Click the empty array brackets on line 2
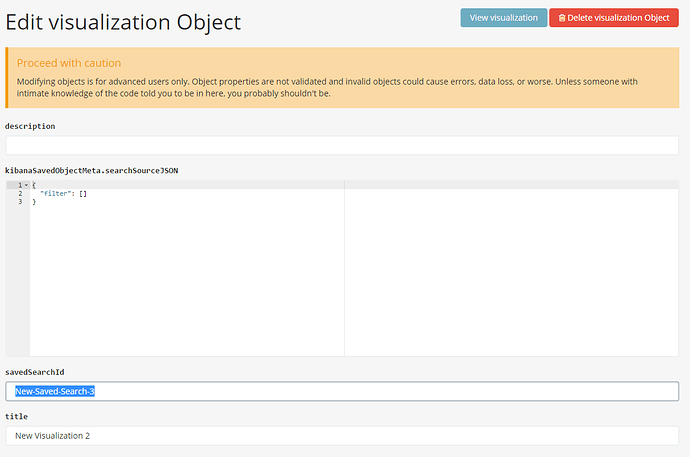The image size is (690, 457). [x=82, y=193]
